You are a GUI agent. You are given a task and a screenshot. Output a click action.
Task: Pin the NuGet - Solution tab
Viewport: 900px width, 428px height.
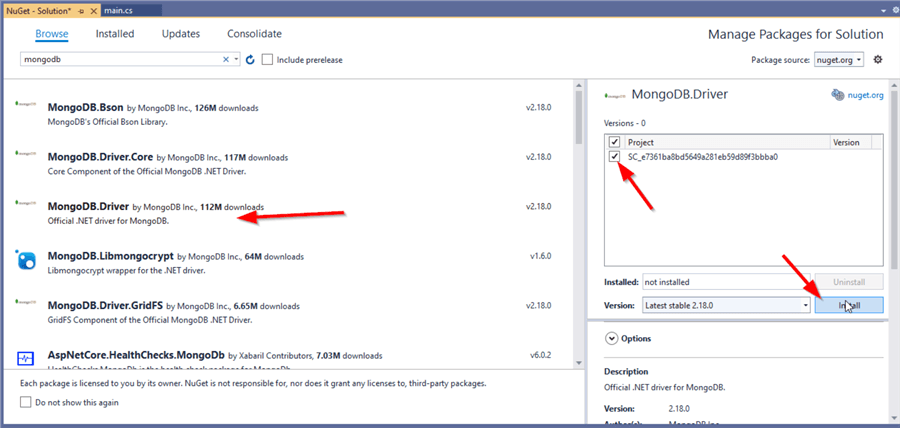(x=81, y=11)
